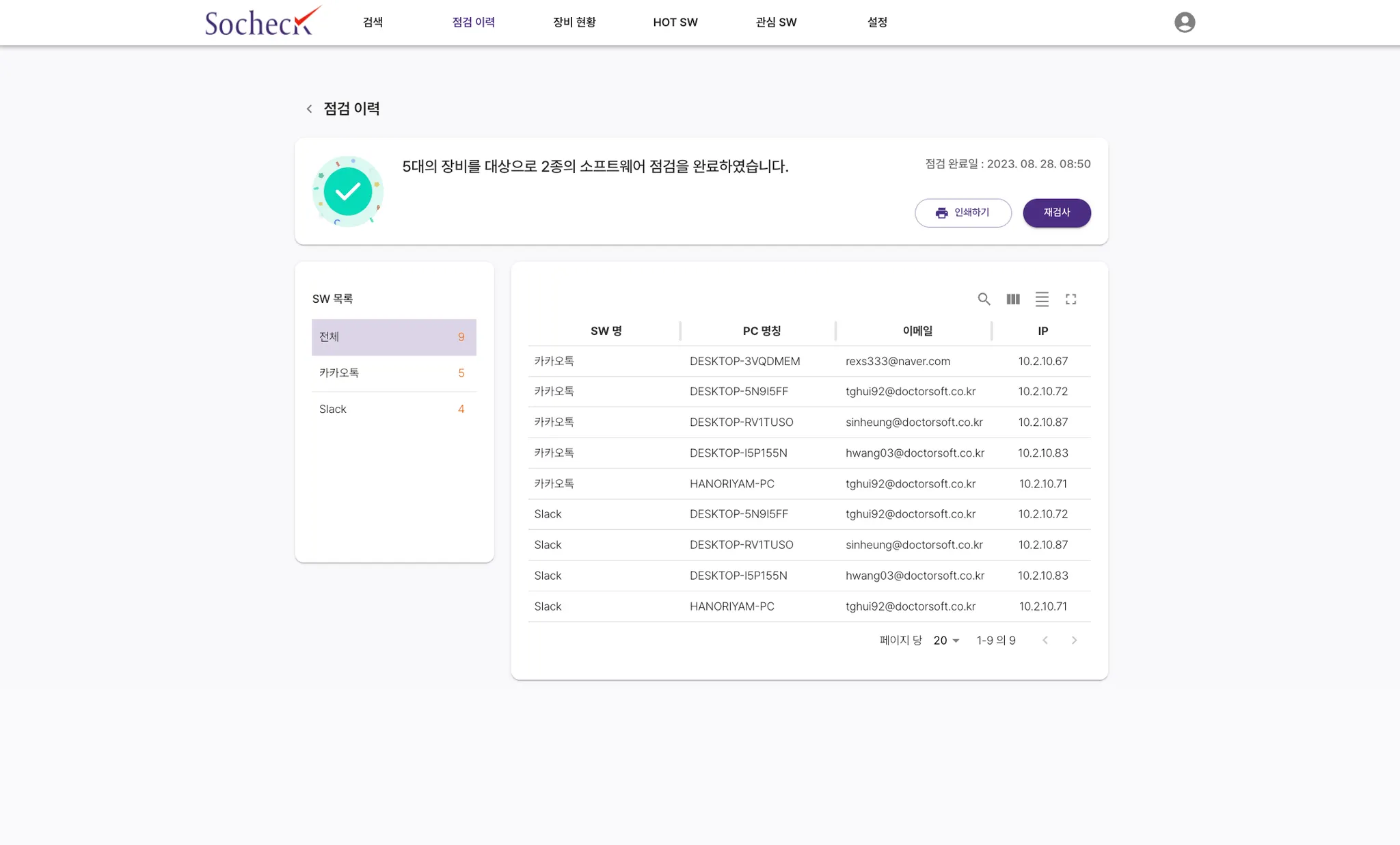Viewport: 1400px width, 845px height.
Task: Open rows per page dropdown 20
Action: tap(947, 641)
